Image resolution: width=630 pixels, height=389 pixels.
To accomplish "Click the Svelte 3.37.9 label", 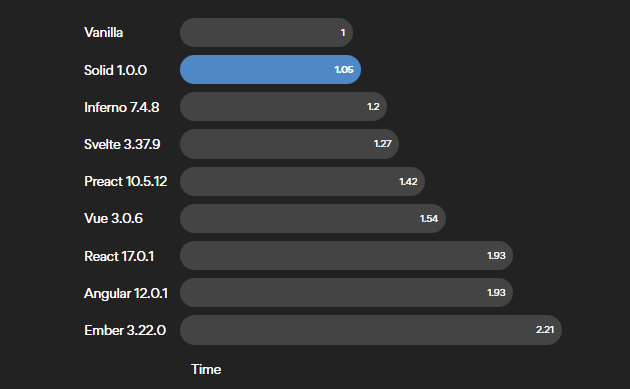I will coord(122,144).
